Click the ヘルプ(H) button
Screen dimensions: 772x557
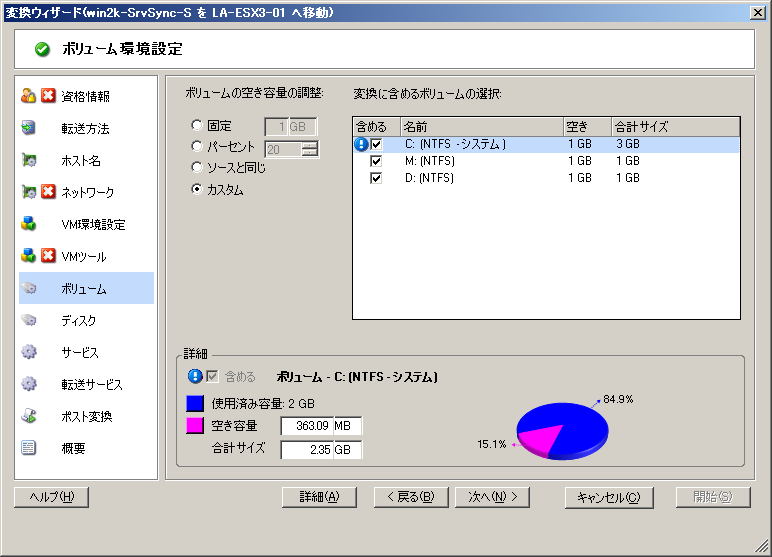(x=52, y=497)
